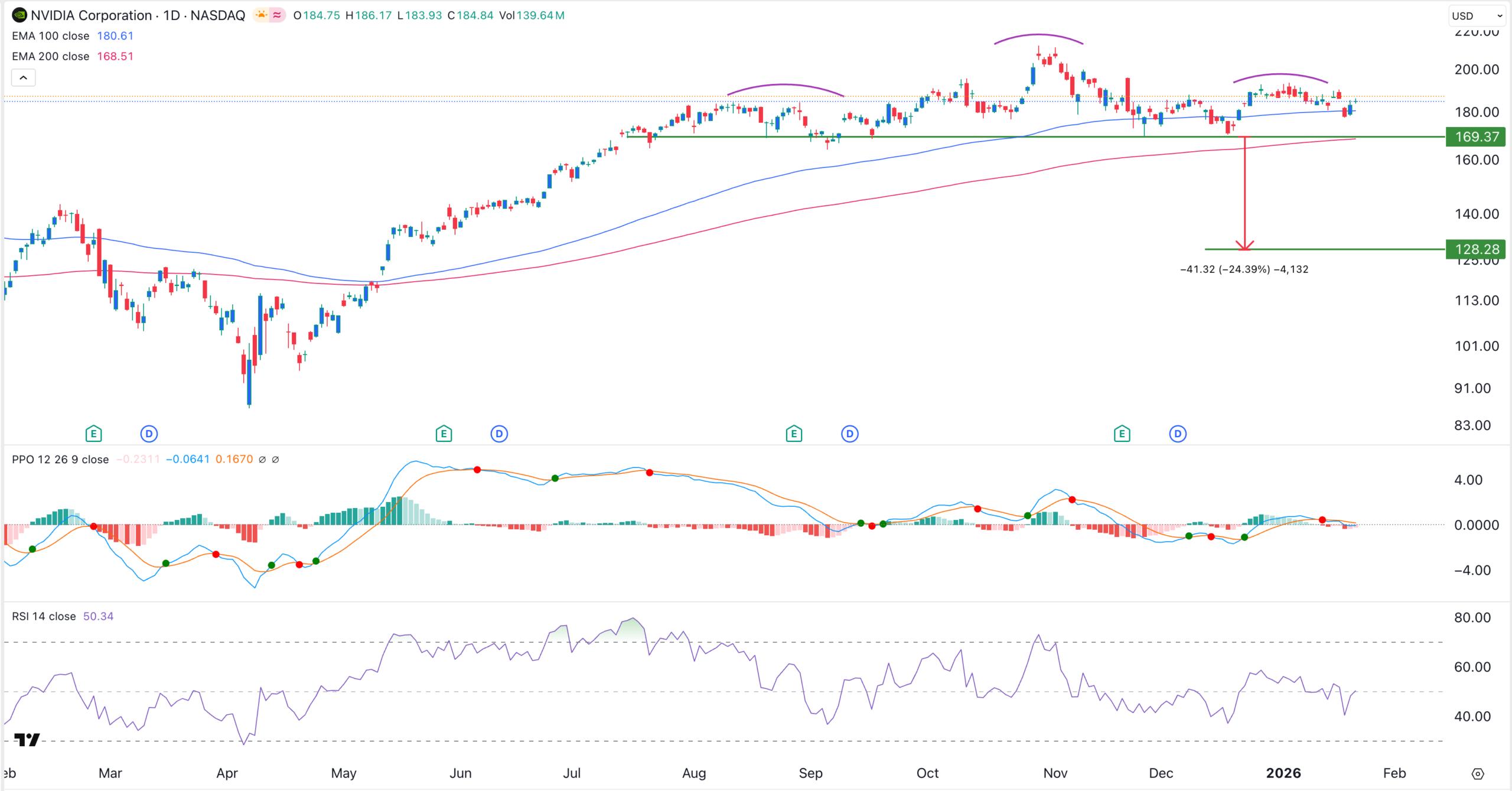Viewport: 1512px width, 791px height.
Task: Collapse the indicator legend chevron
Action: 24,77
